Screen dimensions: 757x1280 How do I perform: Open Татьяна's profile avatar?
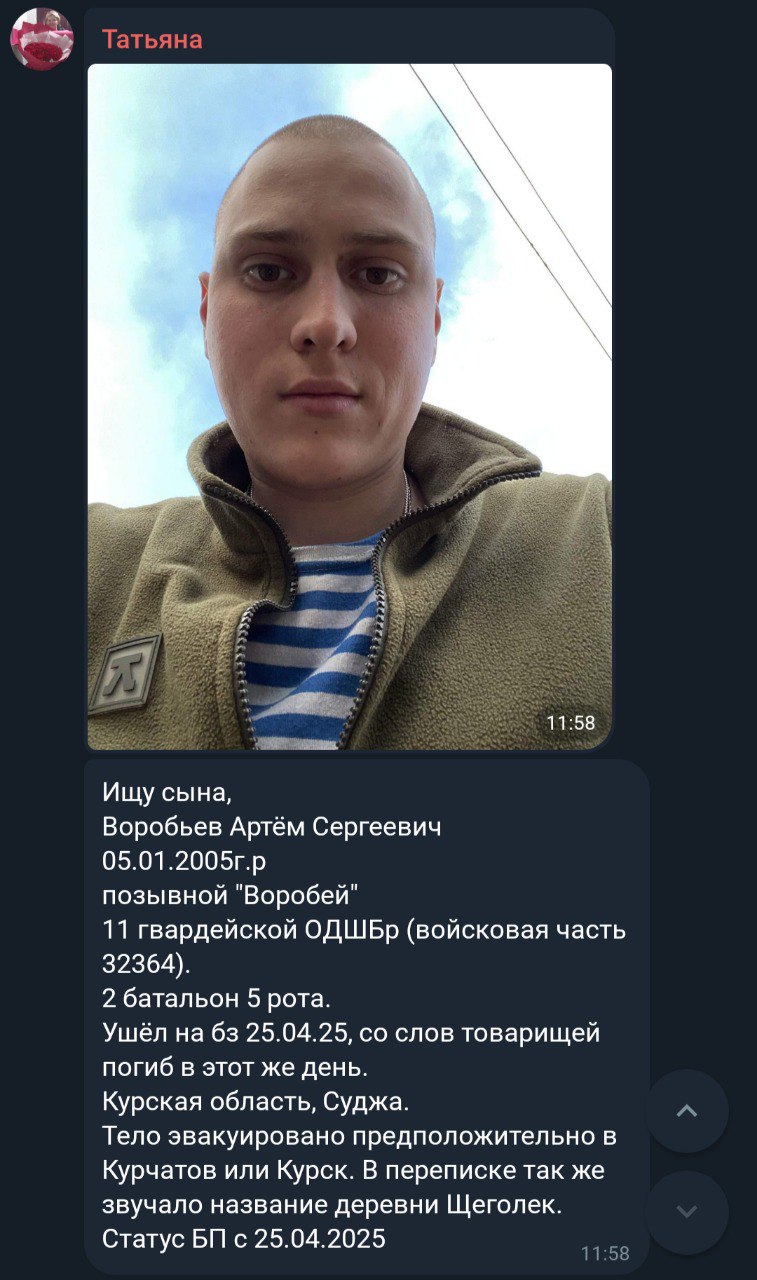pyautogui.click(x=42, y=39)
